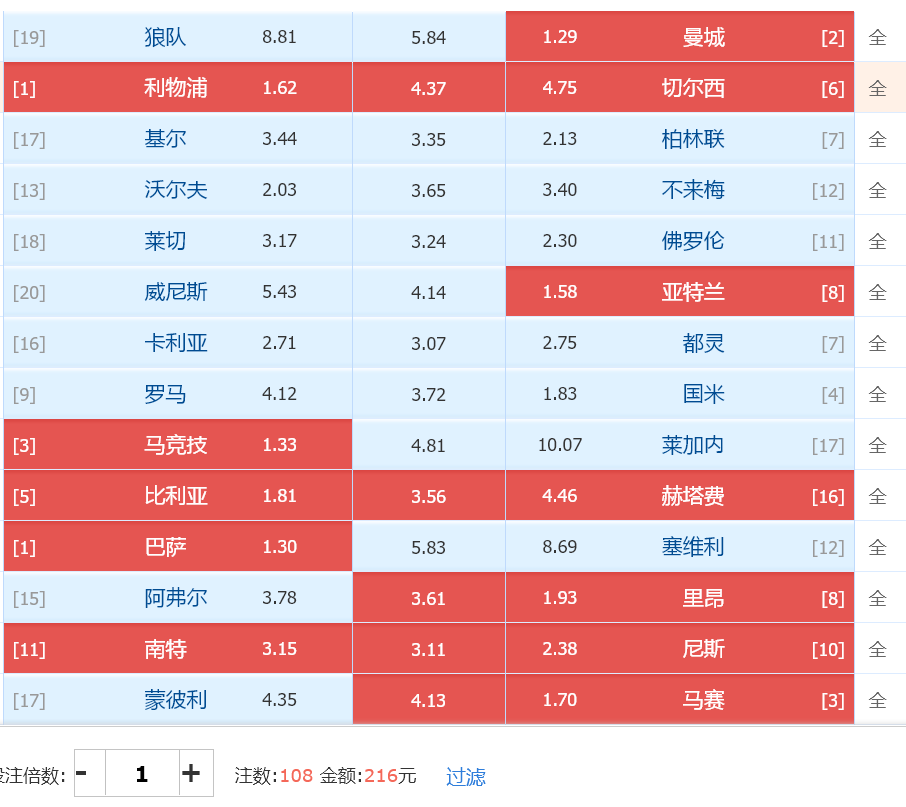
Task: Deselect home win 1.33 for 马竞技
Action: pyautogui.click(x=178, y=445)
